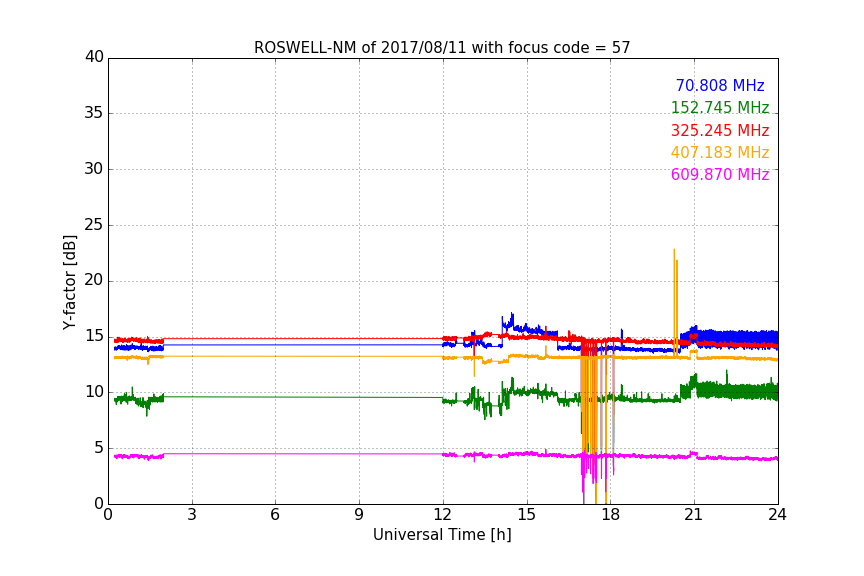864x576 pixels.
Task: Select the 152.745 MHz legend label
Action: coord(720,107)
